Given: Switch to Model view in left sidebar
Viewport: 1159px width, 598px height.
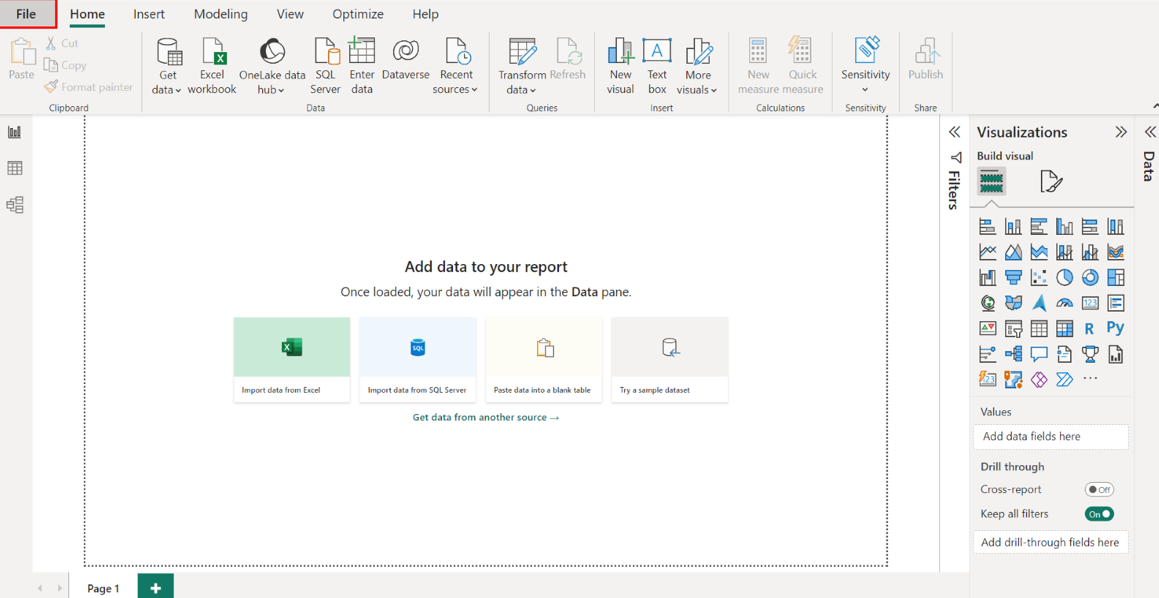Looking at the screenshot, I should [x=15, y=205].
